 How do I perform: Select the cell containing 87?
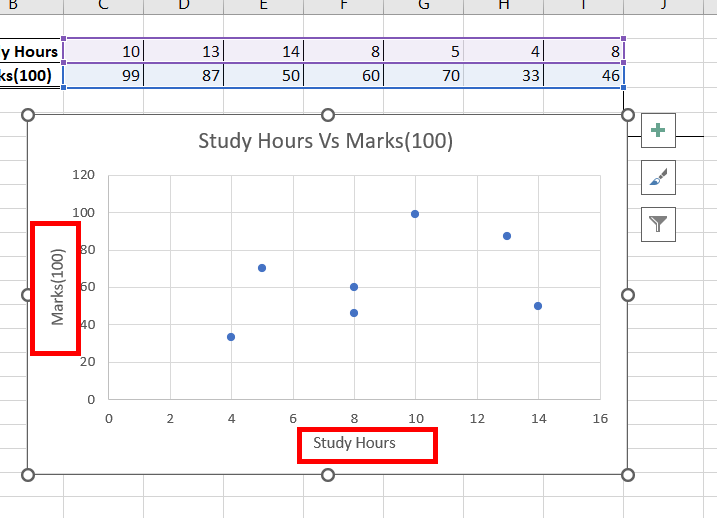point(183,75)
